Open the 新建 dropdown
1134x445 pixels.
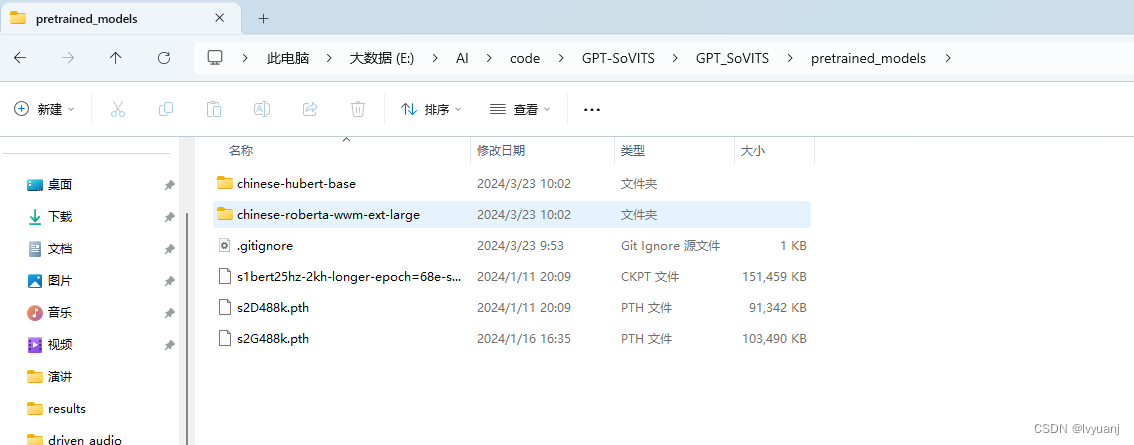point(44,109)
